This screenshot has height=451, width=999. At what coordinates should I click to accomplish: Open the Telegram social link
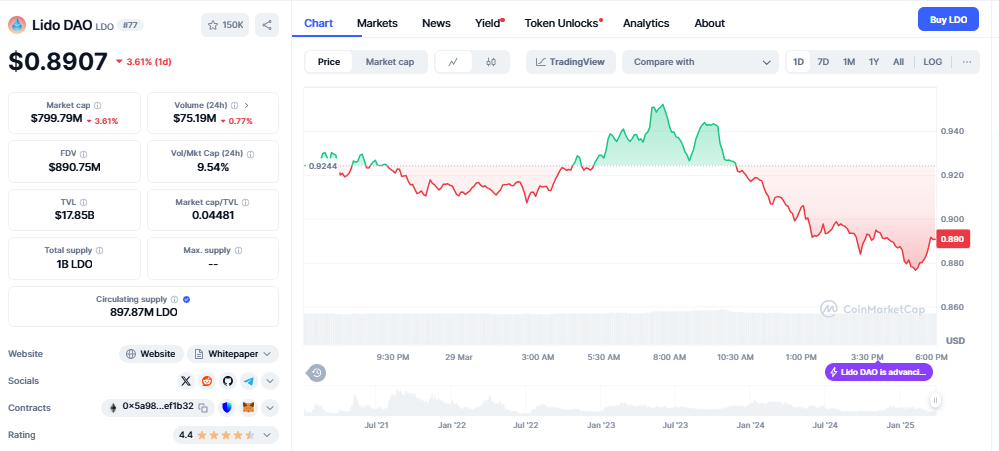tap(248, 381)
